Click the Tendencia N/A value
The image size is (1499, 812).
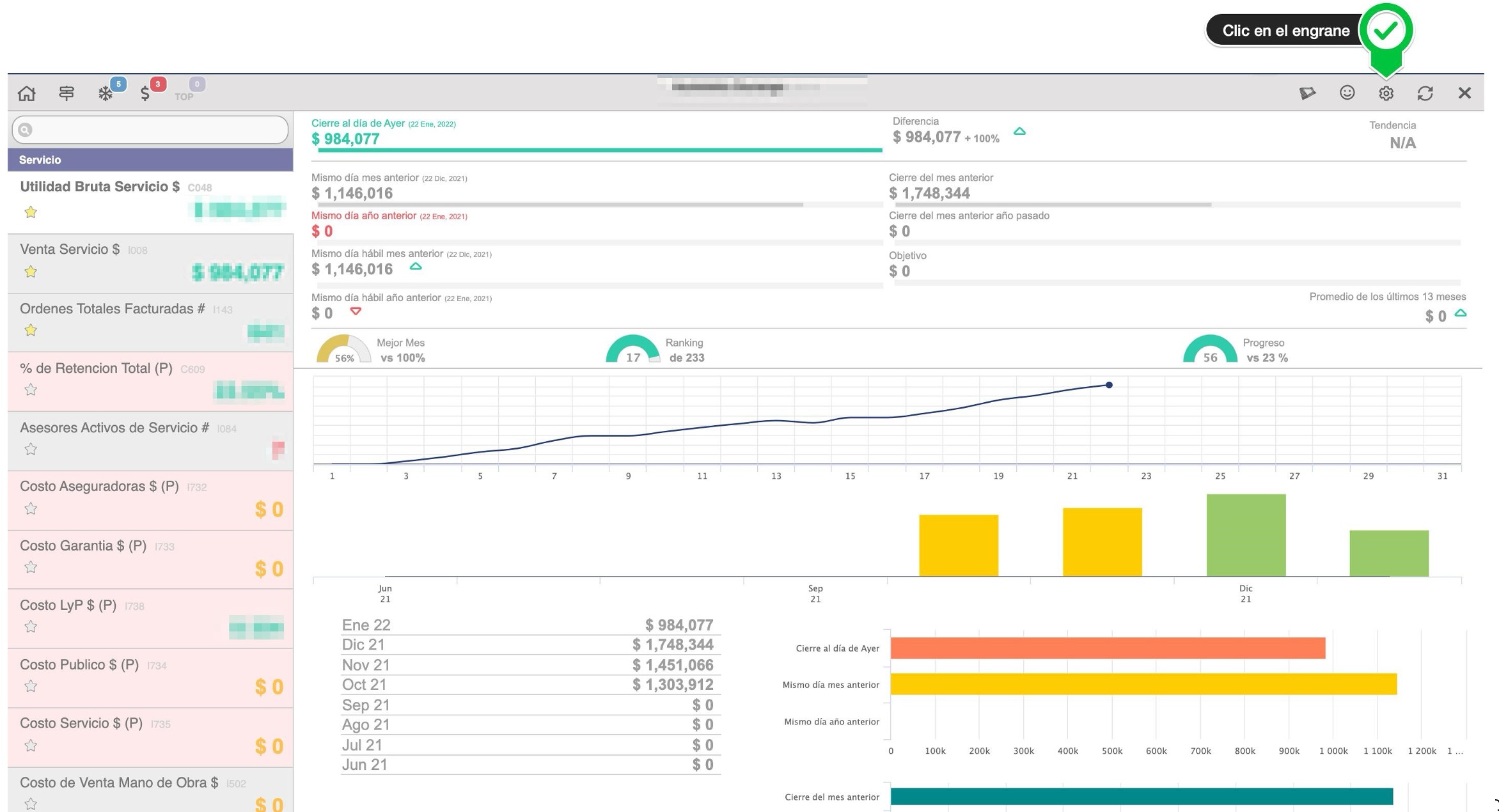click(x=1402, y=143)
